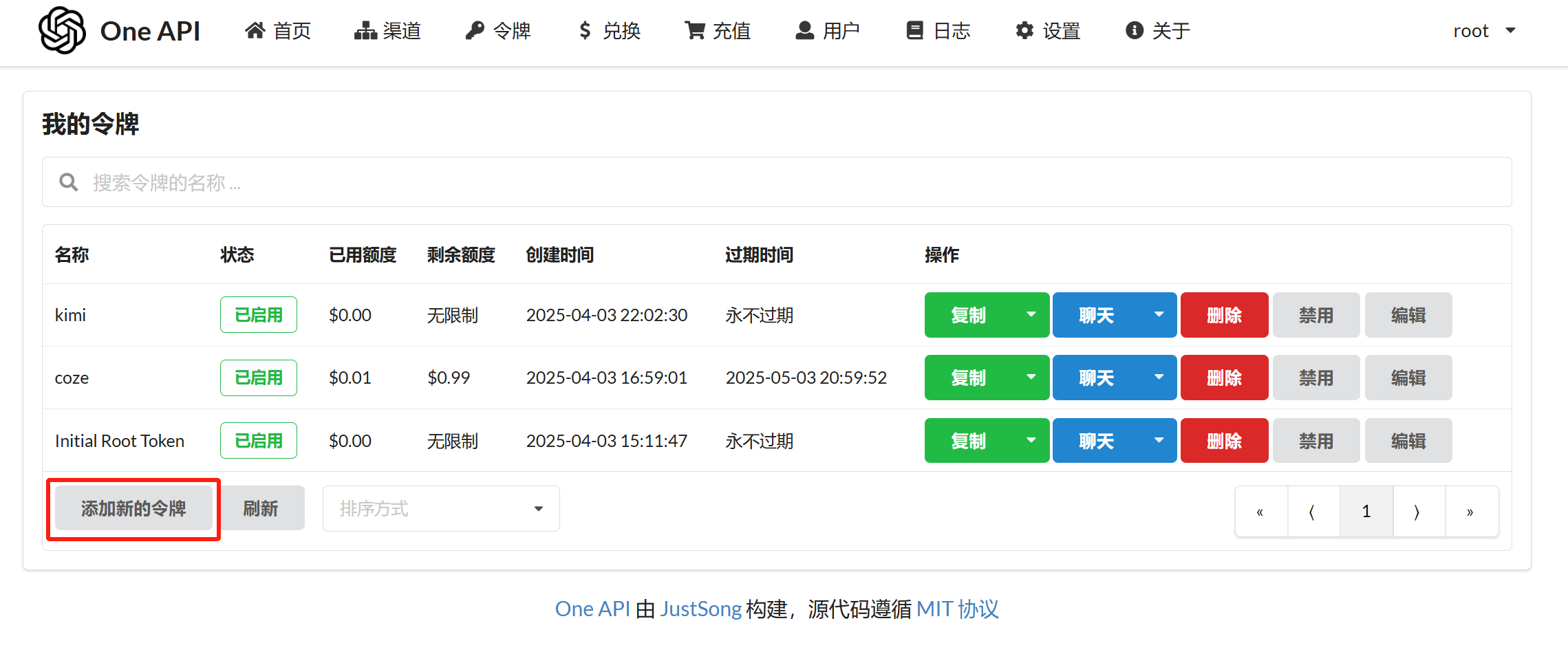1568x665 pixels.
Task: Open chat with kimi token
Action: tap(1097, 315)
